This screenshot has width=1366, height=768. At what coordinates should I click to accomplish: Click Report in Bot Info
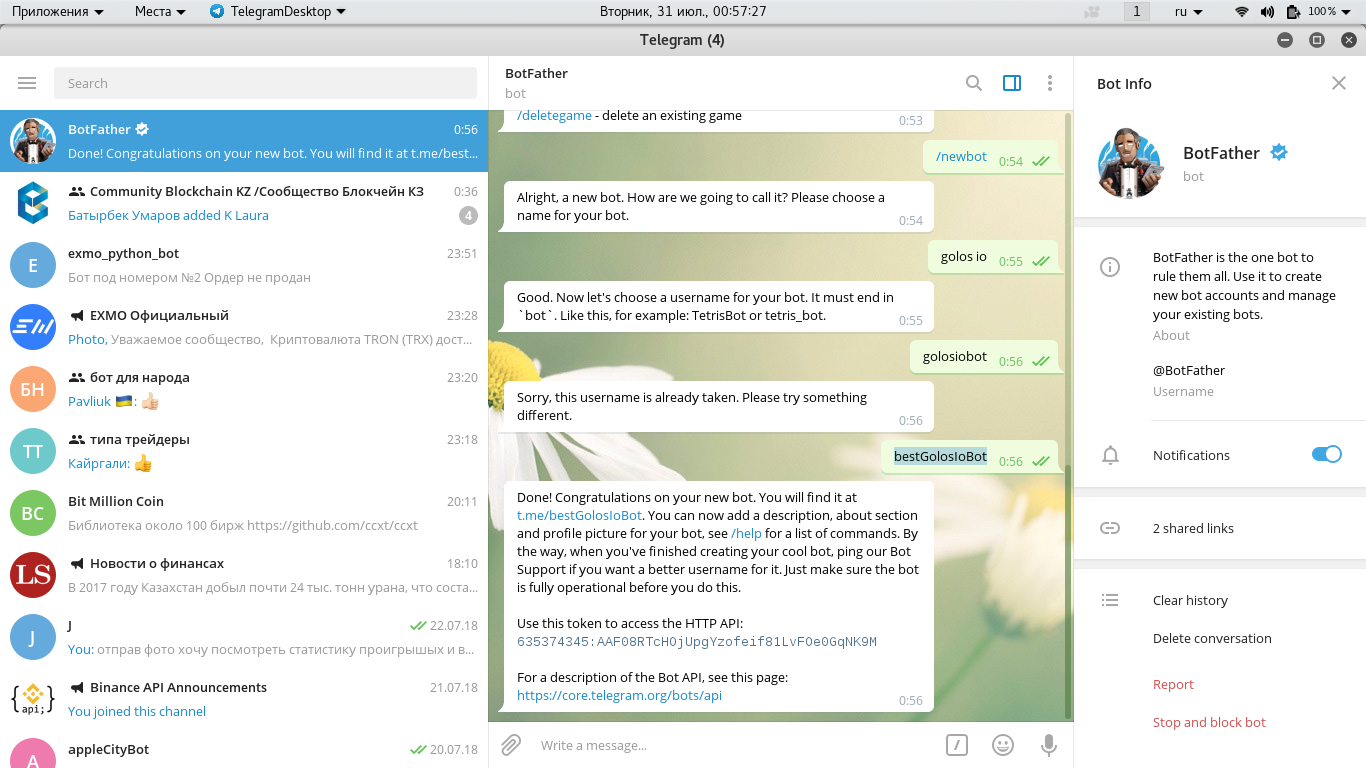click(x=1173, y=684)
